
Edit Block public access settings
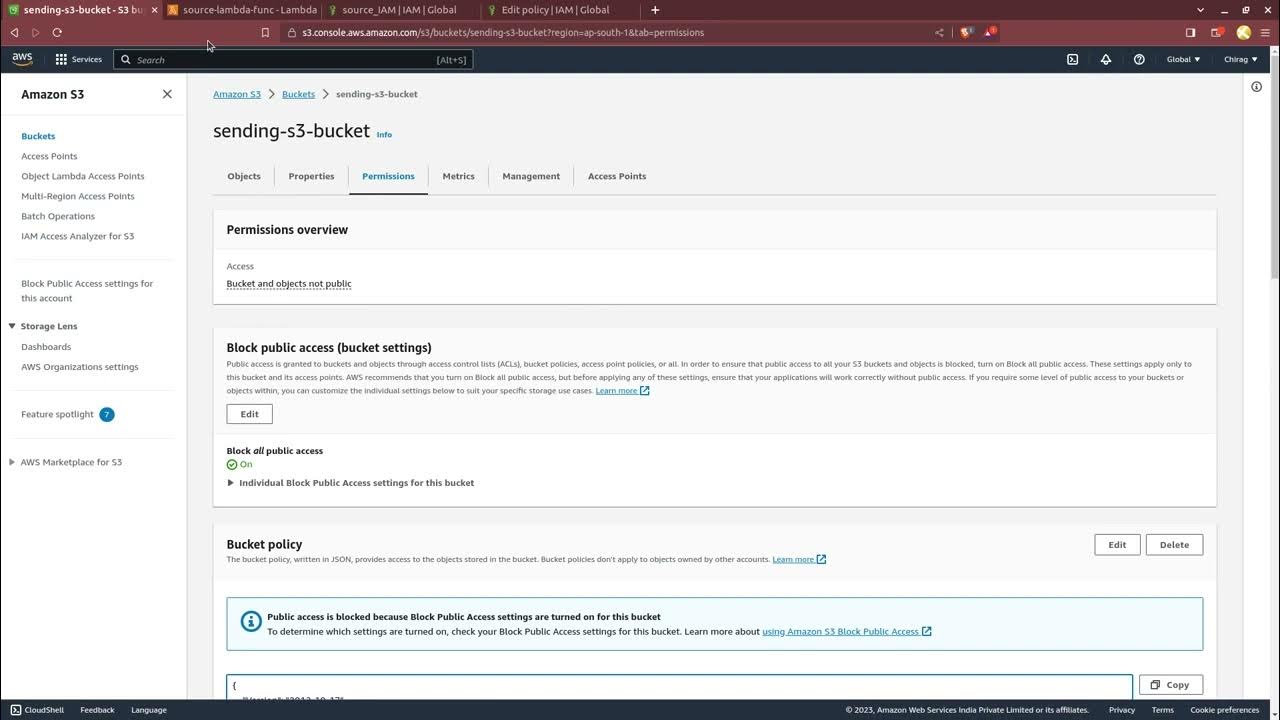250,414
